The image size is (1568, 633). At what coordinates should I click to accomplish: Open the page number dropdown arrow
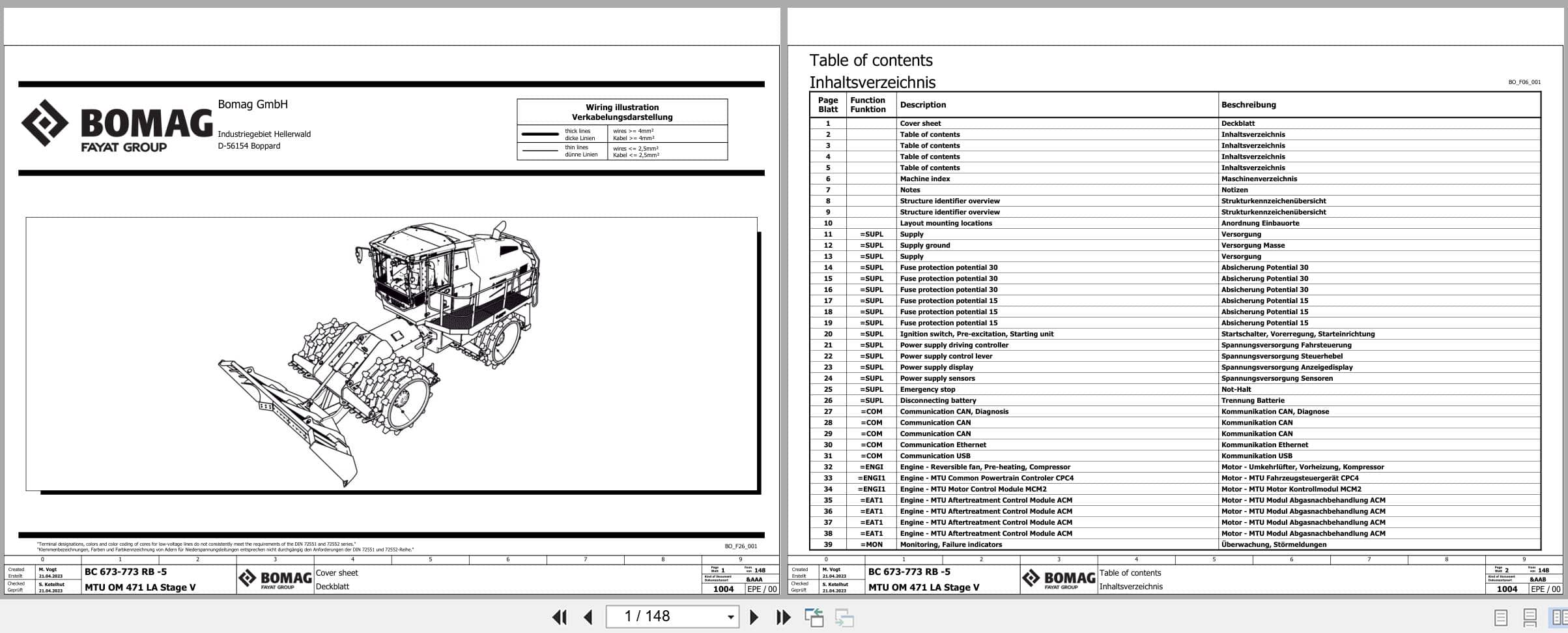tap(731, 617)
